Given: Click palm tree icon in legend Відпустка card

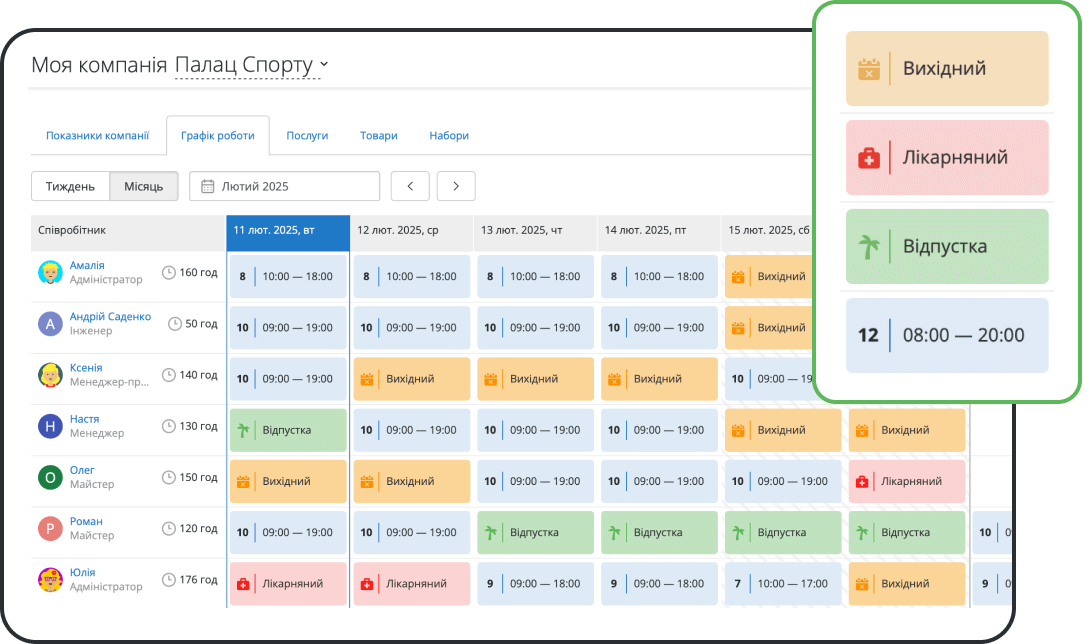Looking at the screenshot, I should 867,246.
